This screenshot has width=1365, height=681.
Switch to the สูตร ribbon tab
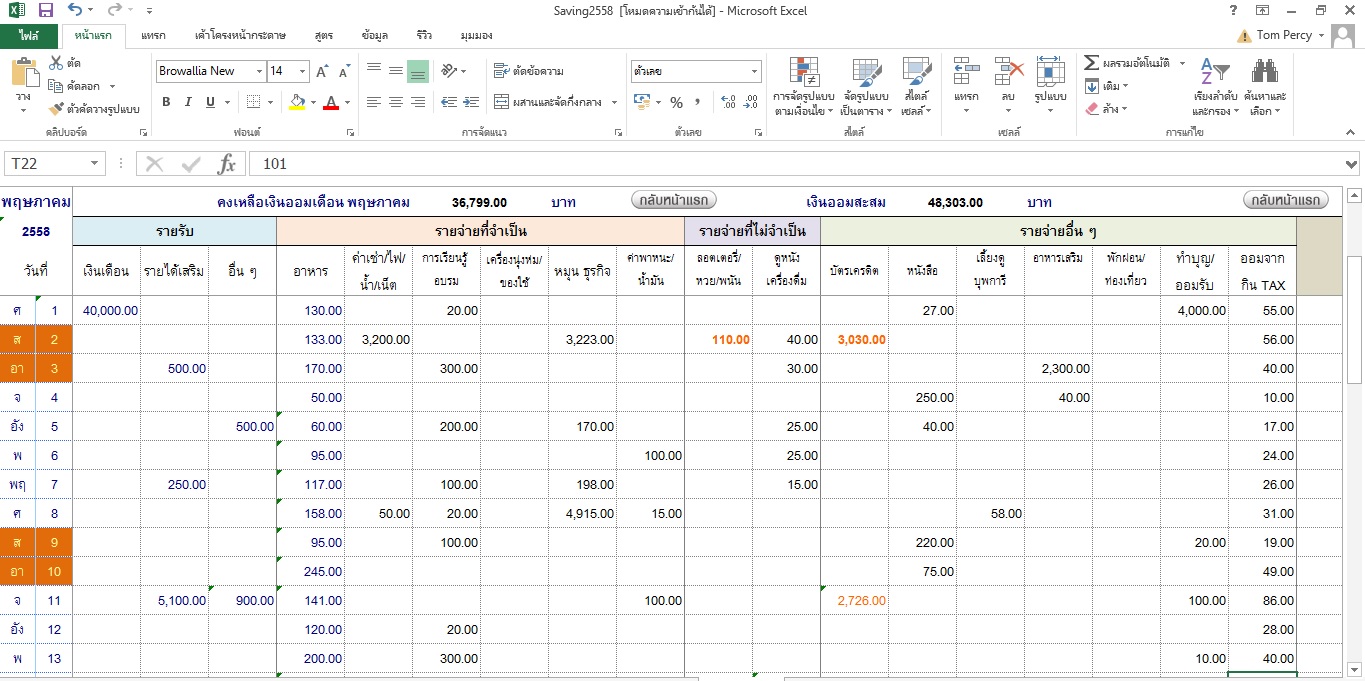coord(323,35)
